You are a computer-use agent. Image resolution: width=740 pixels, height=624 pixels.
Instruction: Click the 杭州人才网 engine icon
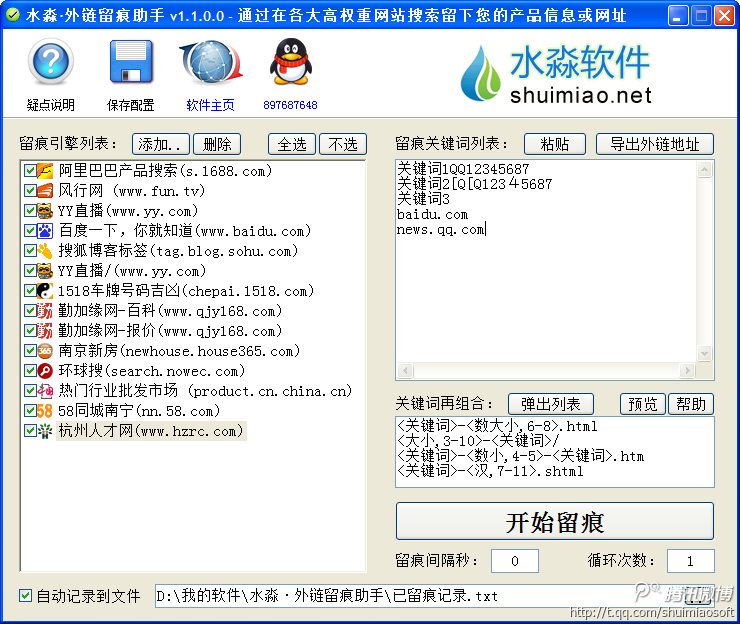pos(45,431)
